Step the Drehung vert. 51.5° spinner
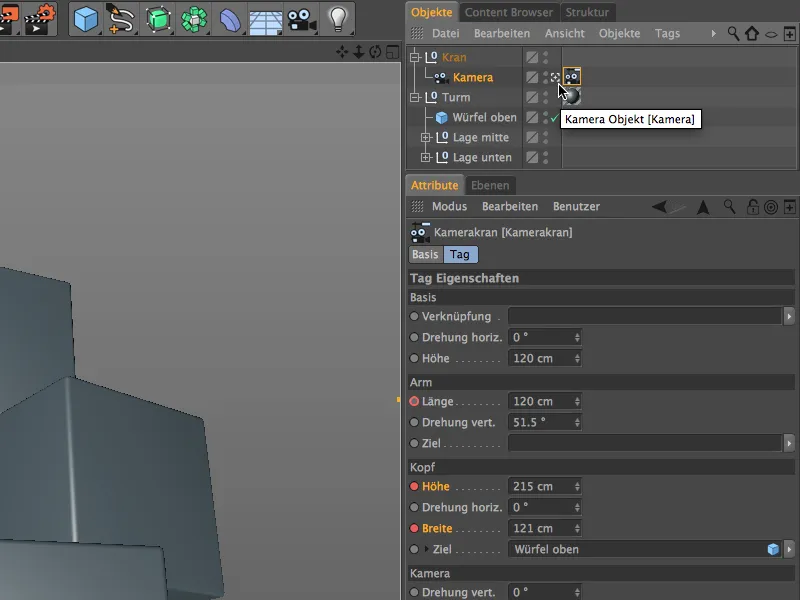Viewport: 800px width, 600px height. coord(577,422)
